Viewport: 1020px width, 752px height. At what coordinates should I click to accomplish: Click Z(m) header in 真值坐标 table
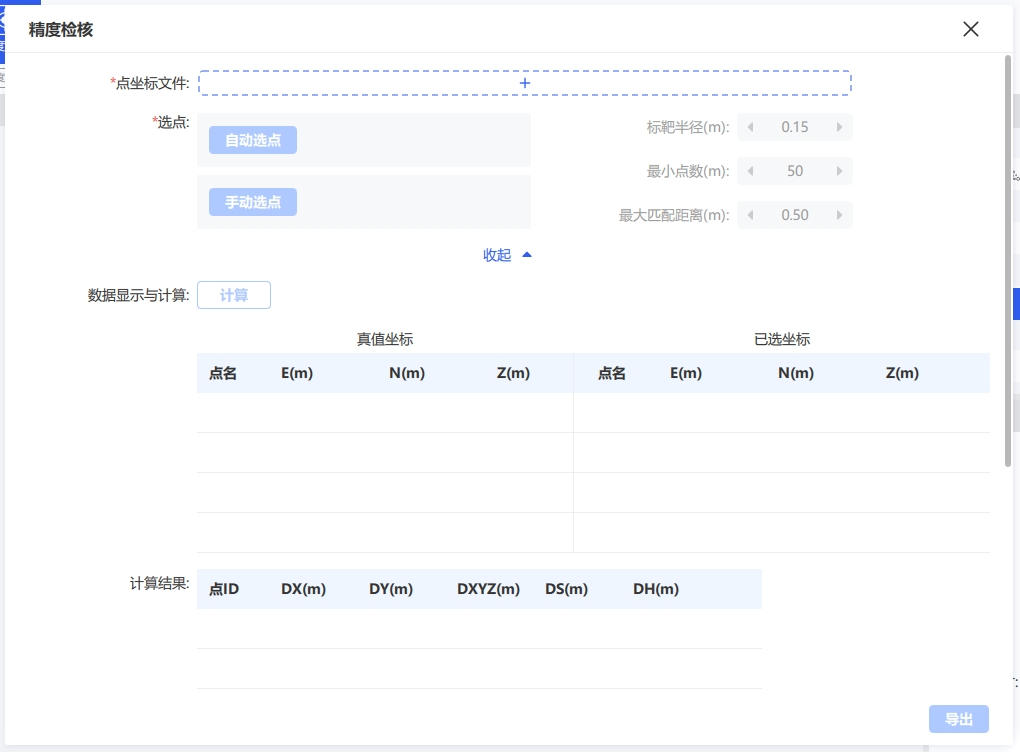513,373
